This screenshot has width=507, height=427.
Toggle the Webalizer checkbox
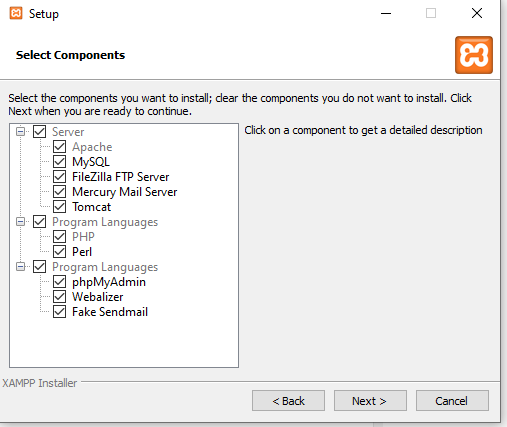point(59,297)
